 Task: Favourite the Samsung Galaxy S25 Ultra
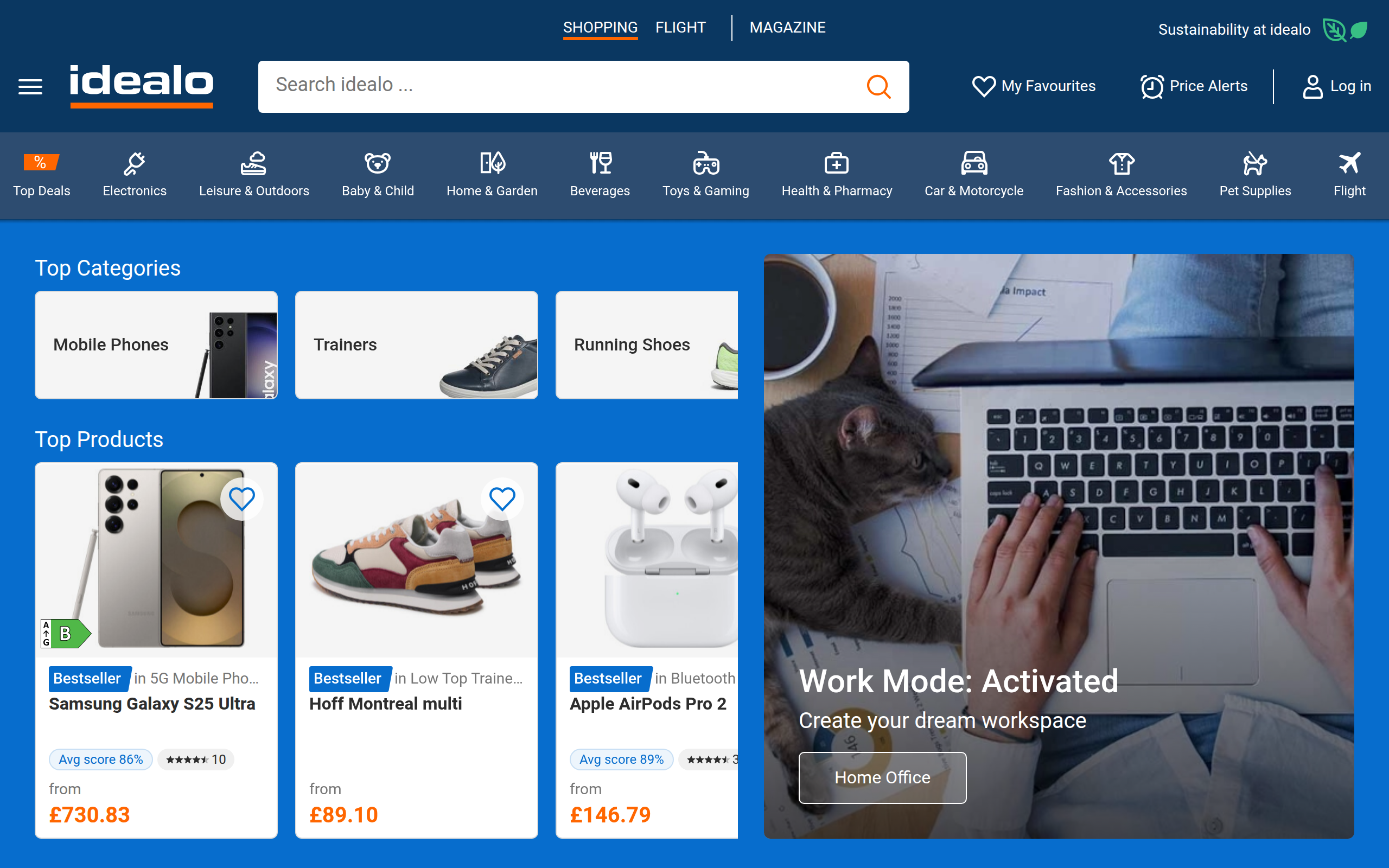(x=241, y=499)
